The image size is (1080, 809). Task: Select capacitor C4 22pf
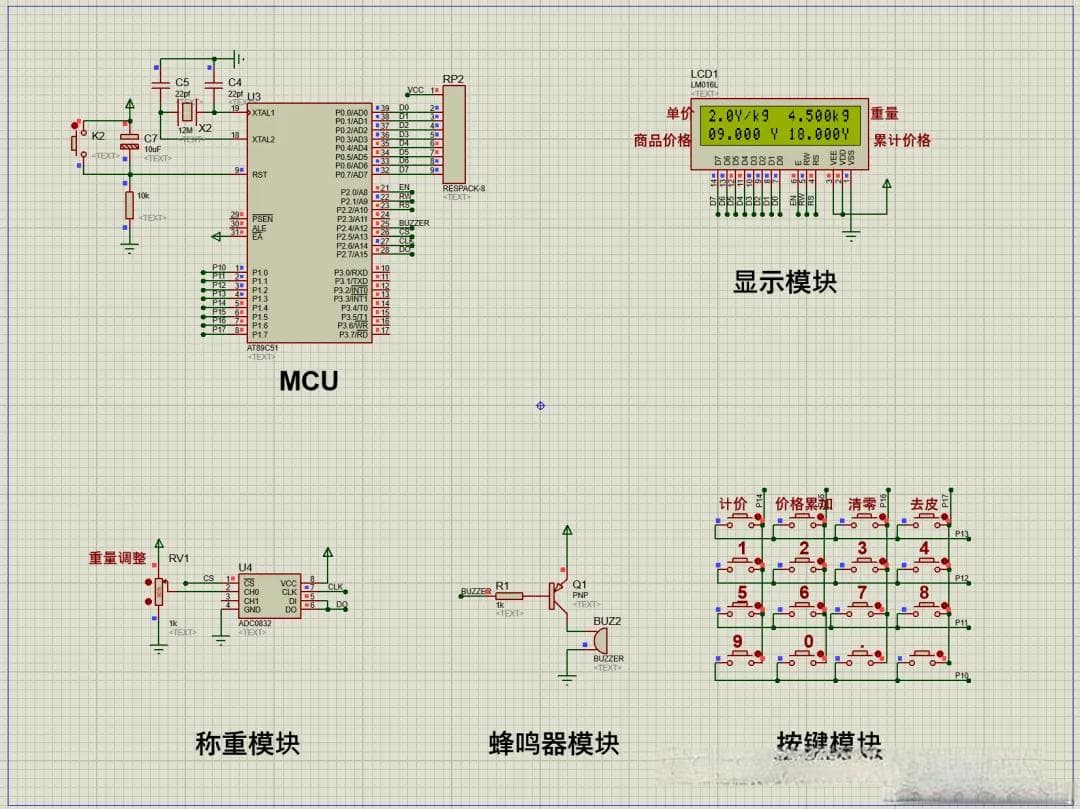click(214, 87)
